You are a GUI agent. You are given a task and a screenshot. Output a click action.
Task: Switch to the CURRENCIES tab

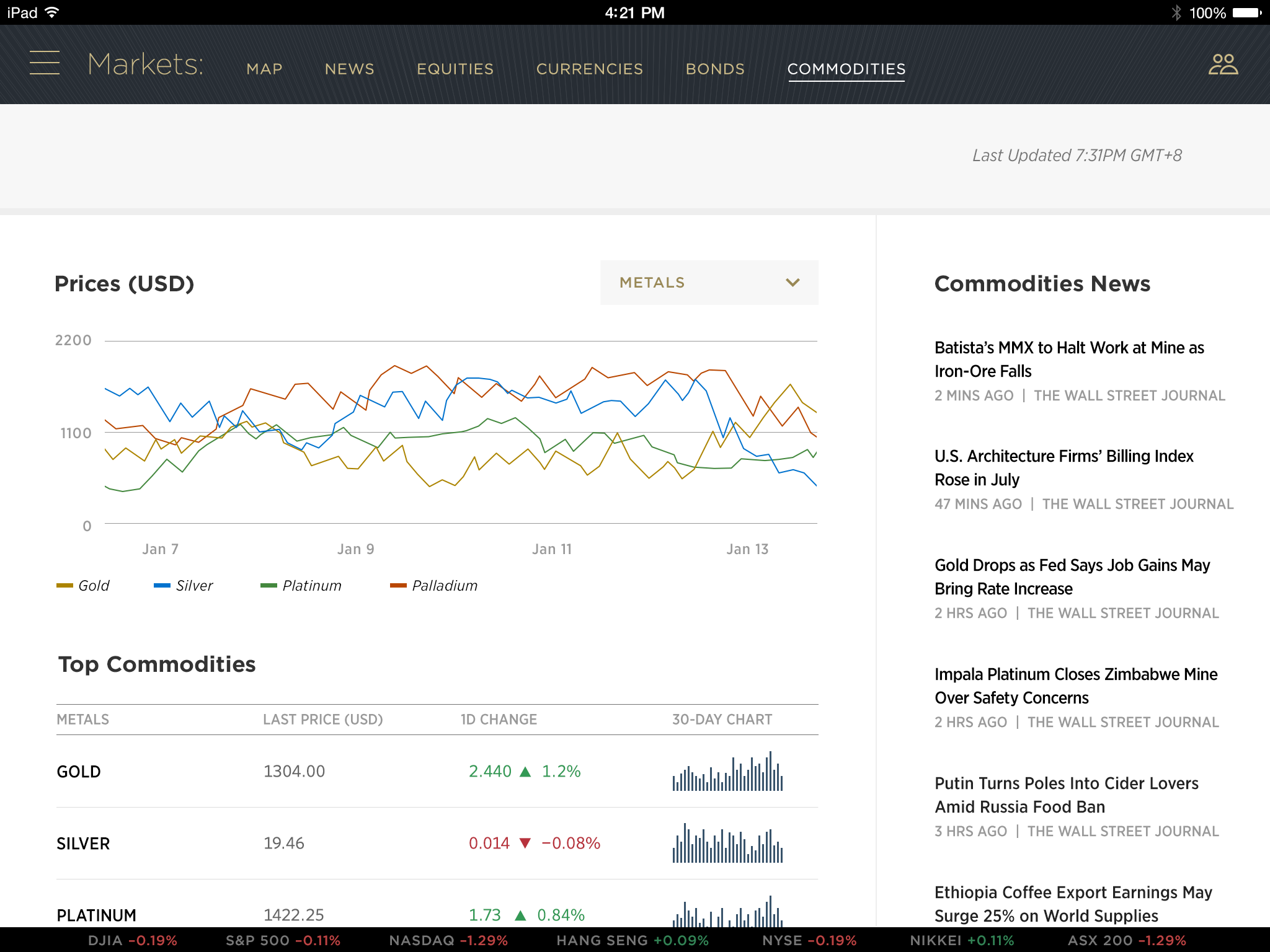point(589,69)
